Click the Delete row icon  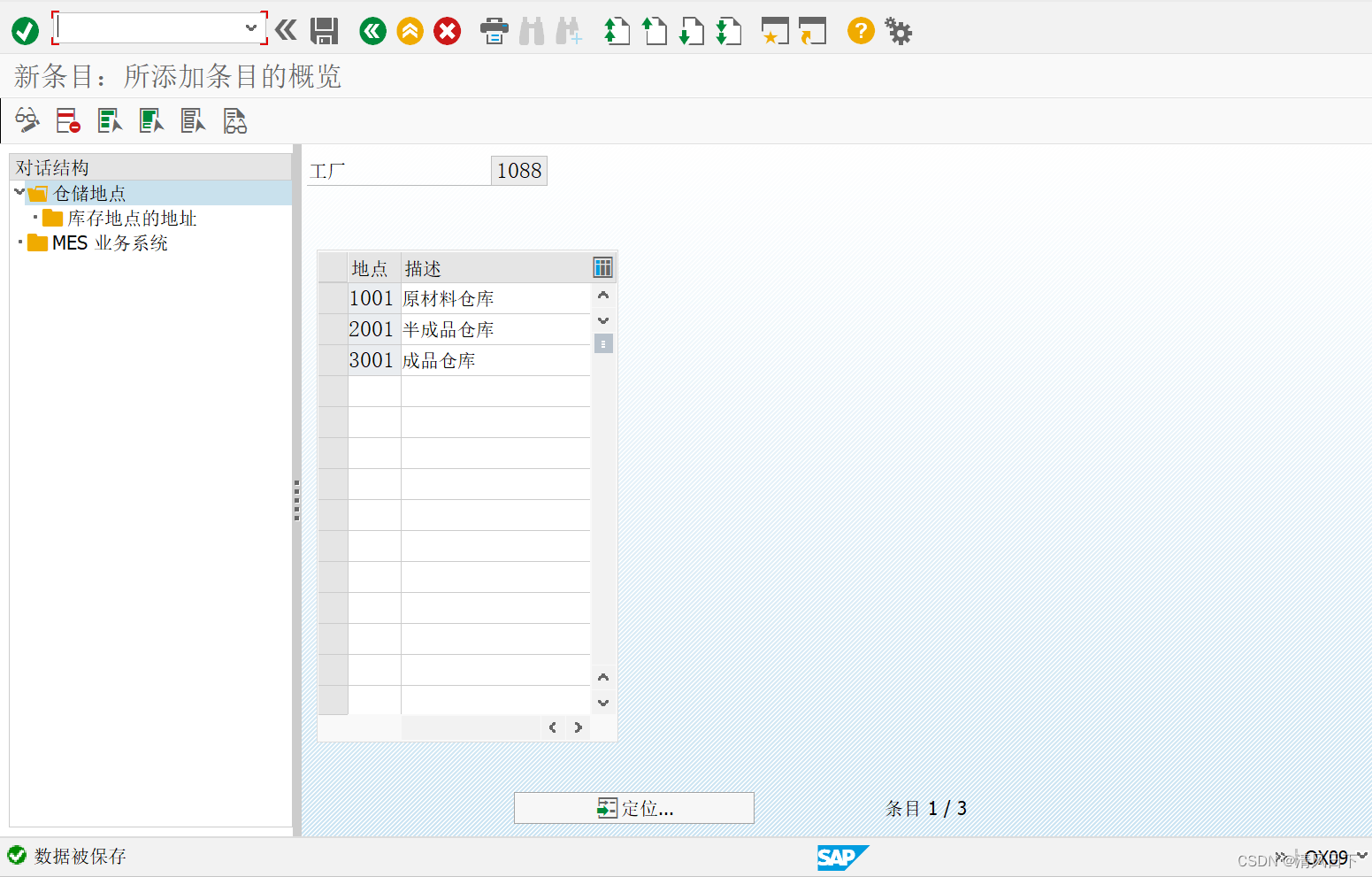(x=68, y=120)
